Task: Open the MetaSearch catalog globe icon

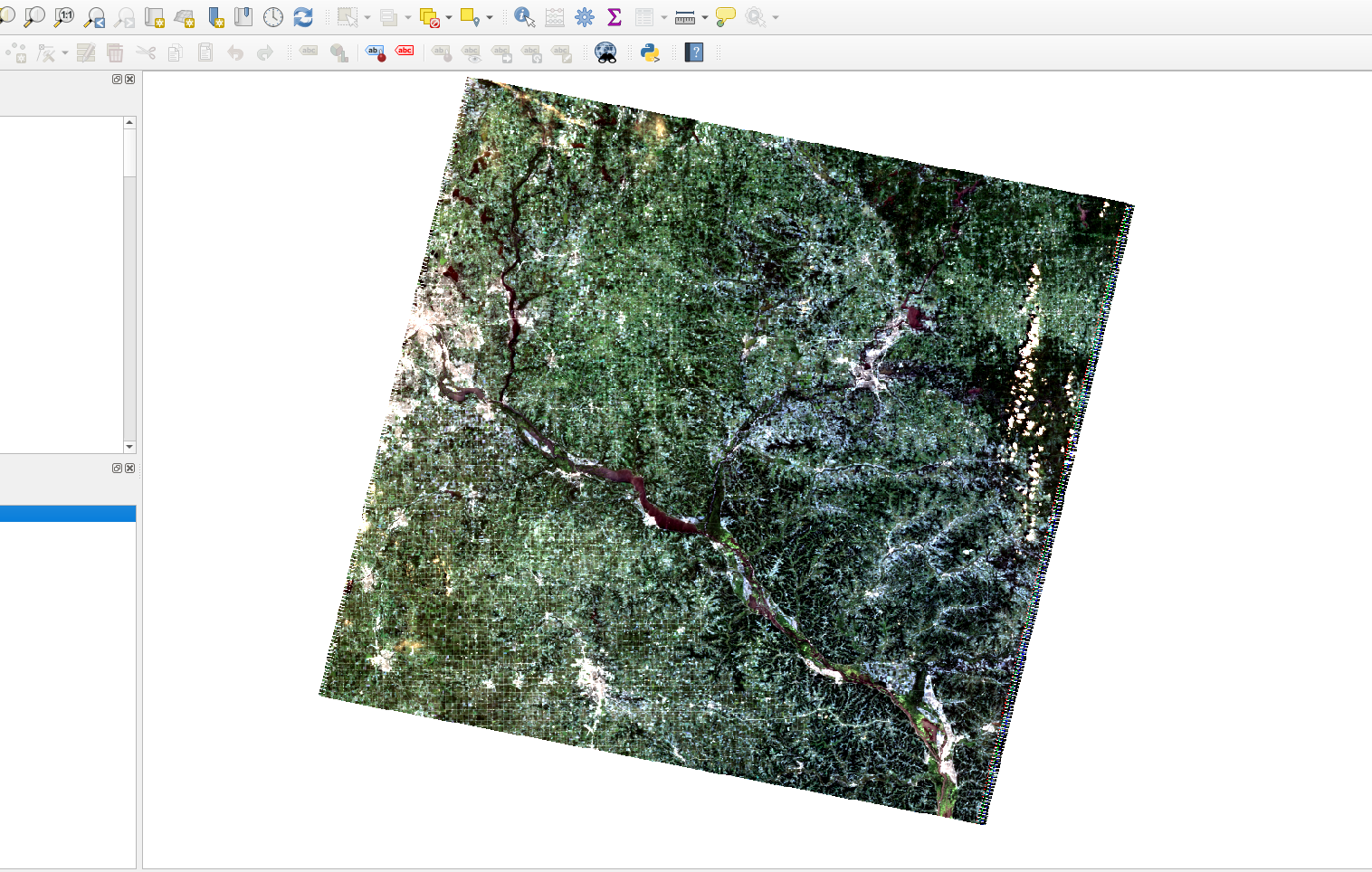Action: coord(605,52)
